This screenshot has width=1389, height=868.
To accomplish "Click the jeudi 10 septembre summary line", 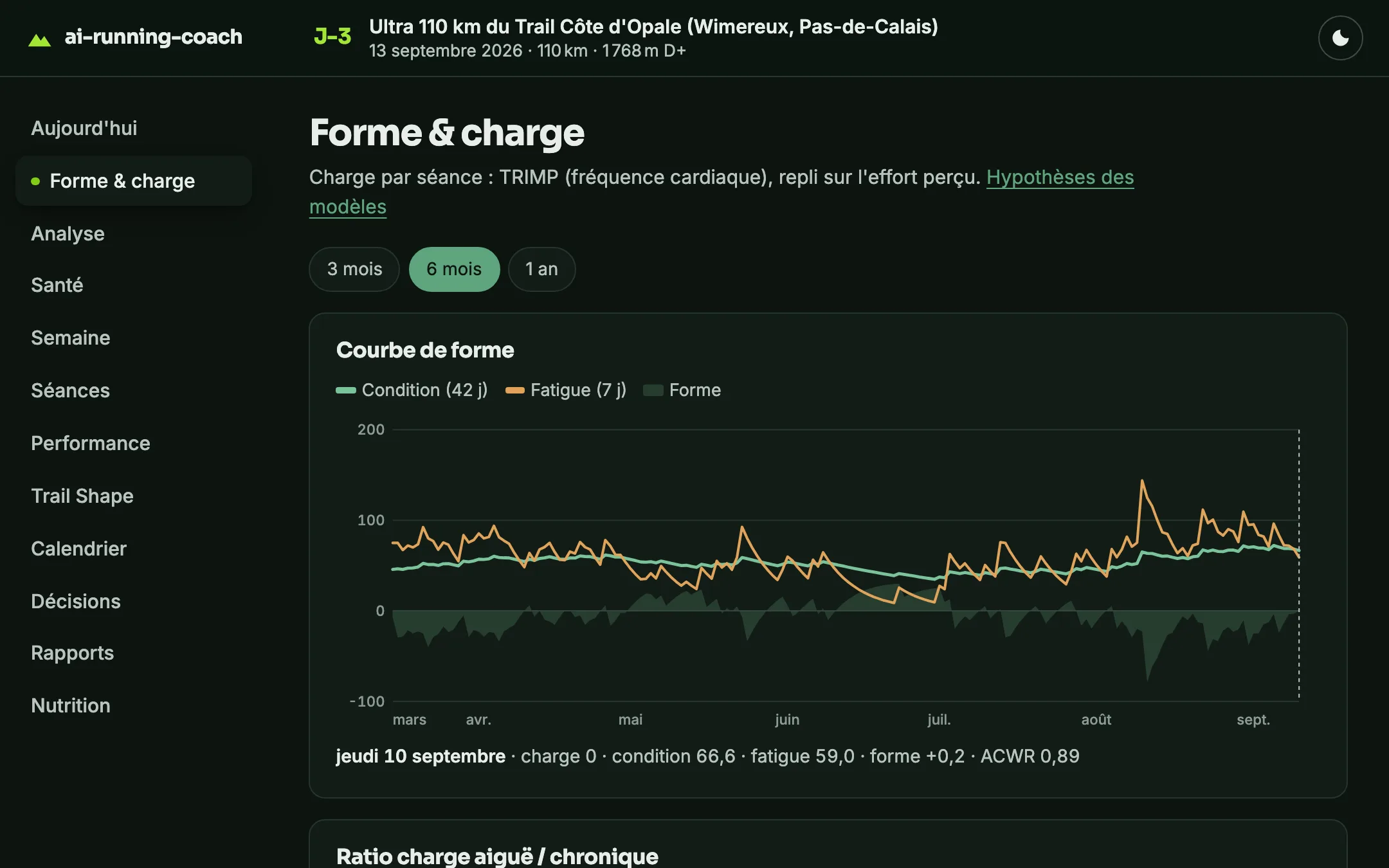I will [x=707, y=756].
